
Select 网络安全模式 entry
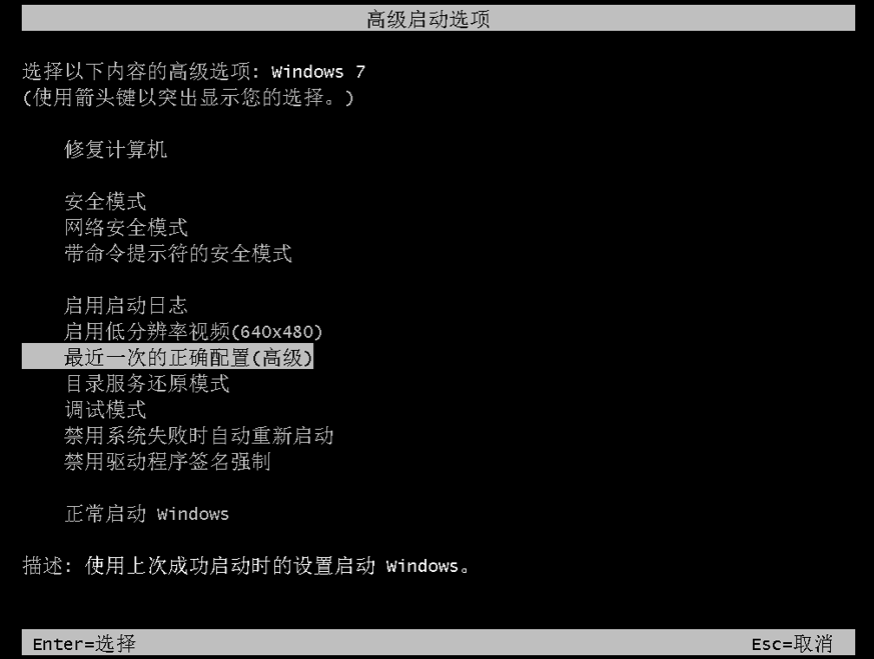(x=126, y=227)
